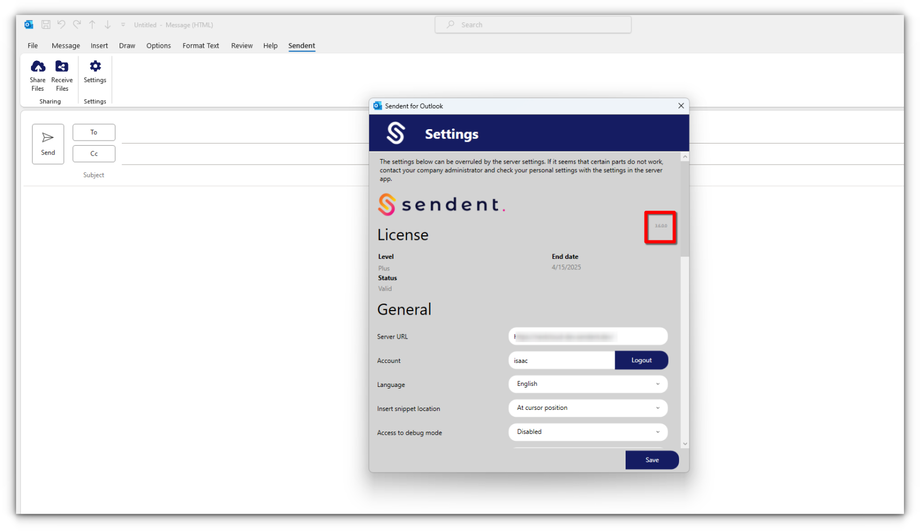Click the Undo arrow in title bar

point(61,25)
